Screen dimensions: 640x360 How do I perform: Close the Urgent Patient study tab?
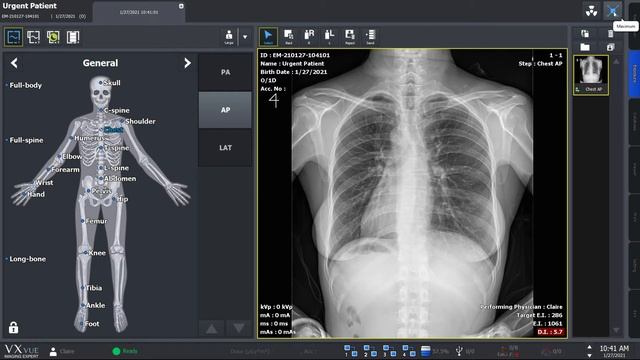click(x=181, y=6)
